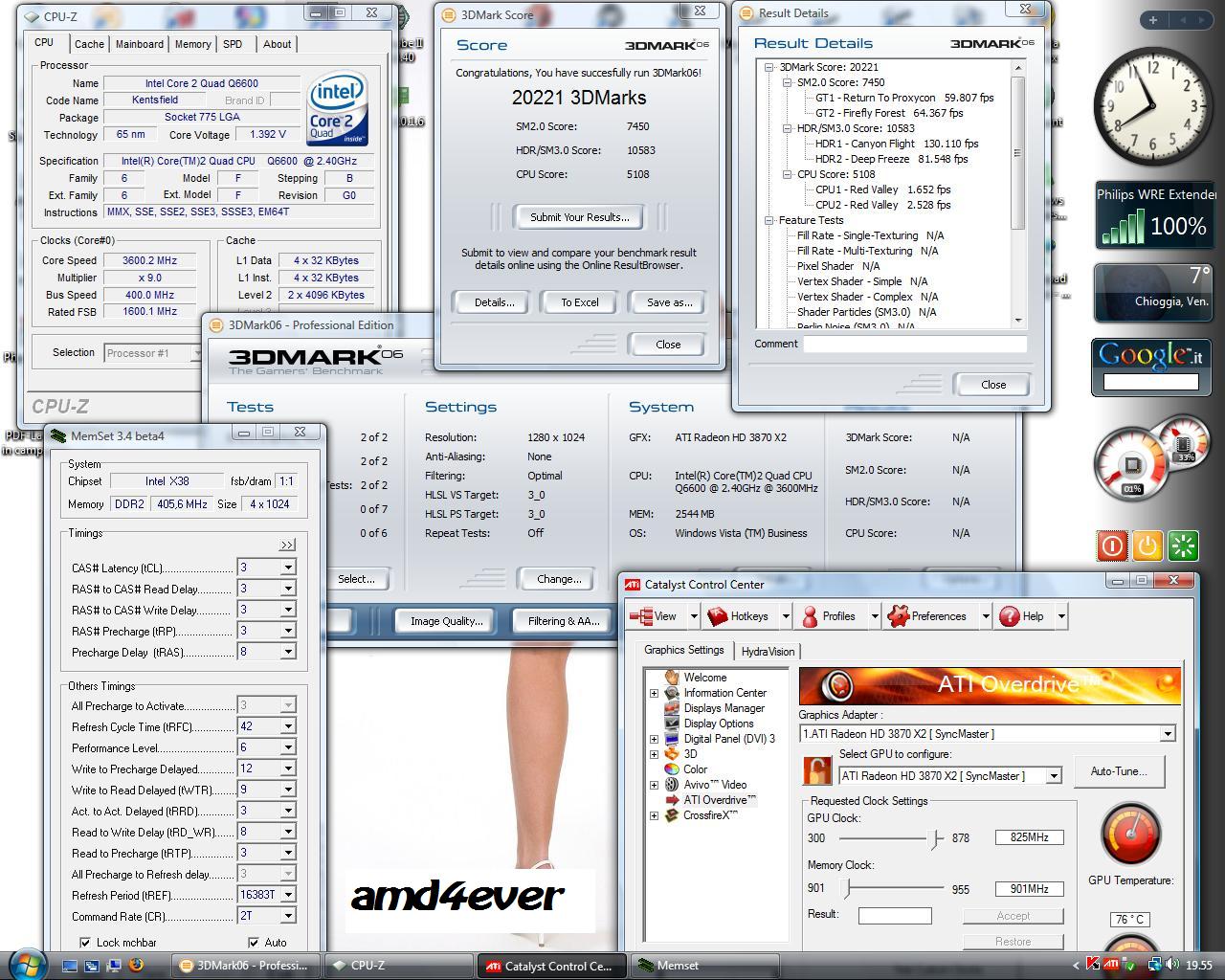
Task: Click Image Quality... button in 3DMark06
Action: (x=446, y=621)
